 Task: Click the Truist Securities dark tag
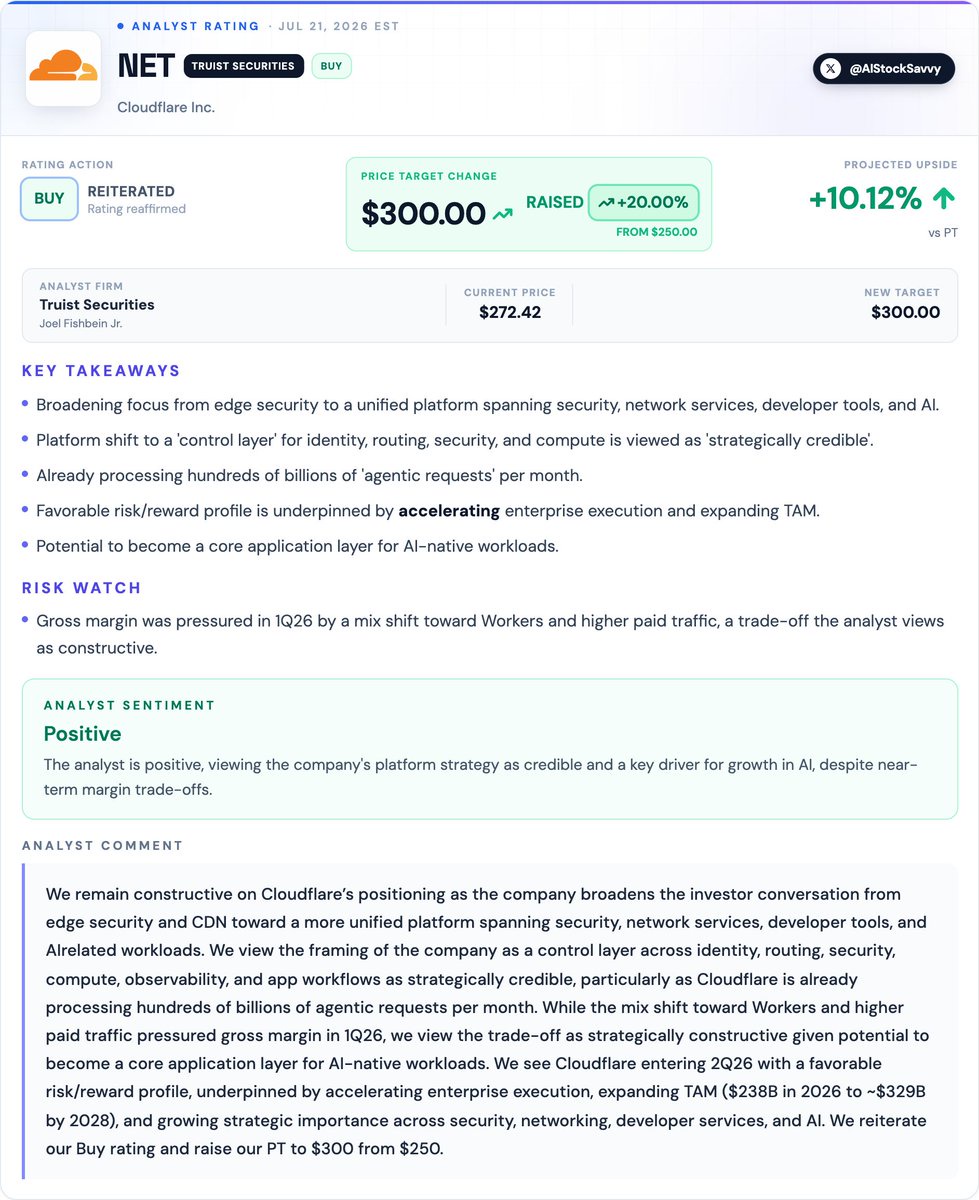pyautogui.click(x=243, y=66)
